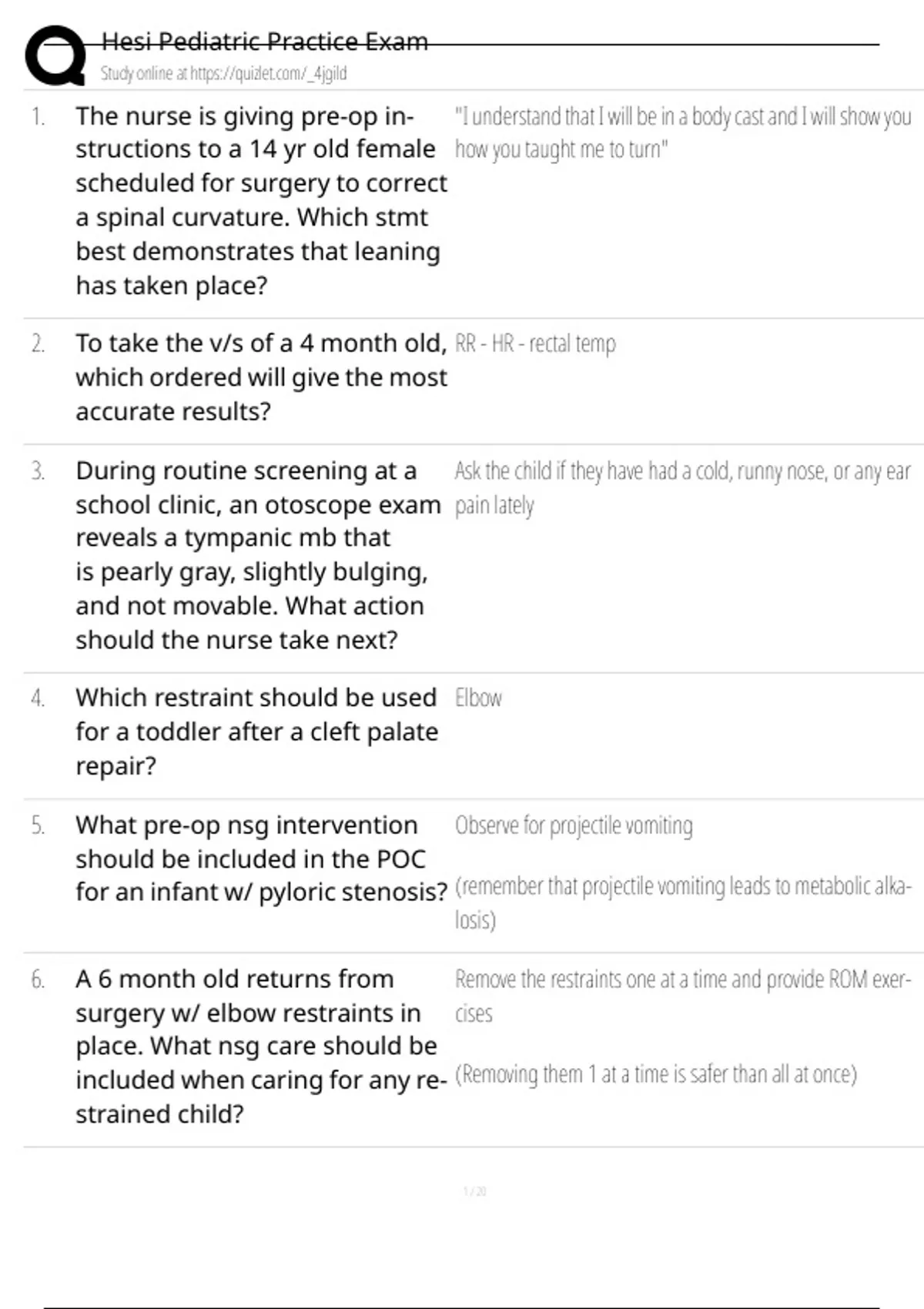The width and height of the screenshot is (924, 1309).
Task: Click the answer about cold or ear pain
Action: coord(682,487)
